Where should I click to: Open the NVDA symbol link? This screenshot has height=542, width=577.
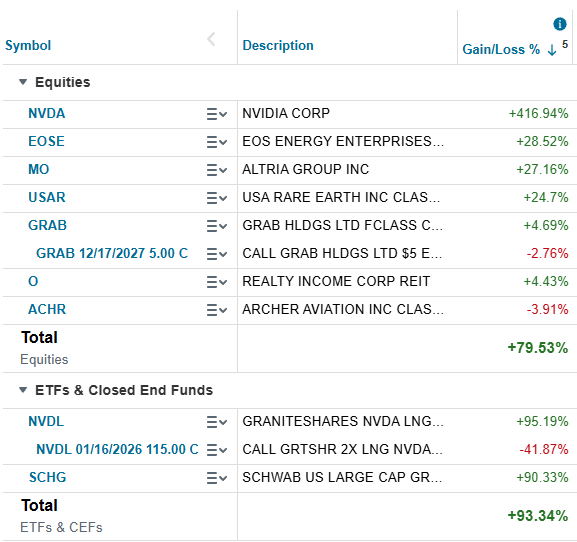47,113
